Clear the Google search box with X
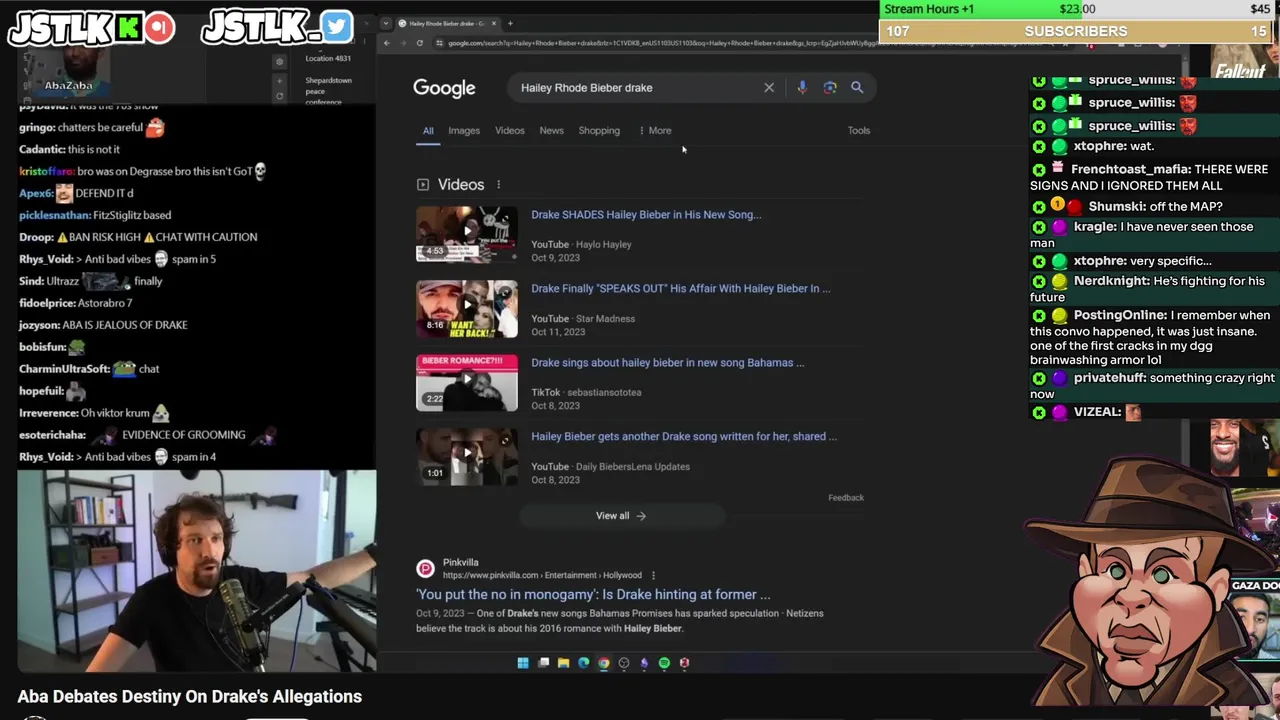1280x720 pixels. pyautogui.click(x=769, y=88)
